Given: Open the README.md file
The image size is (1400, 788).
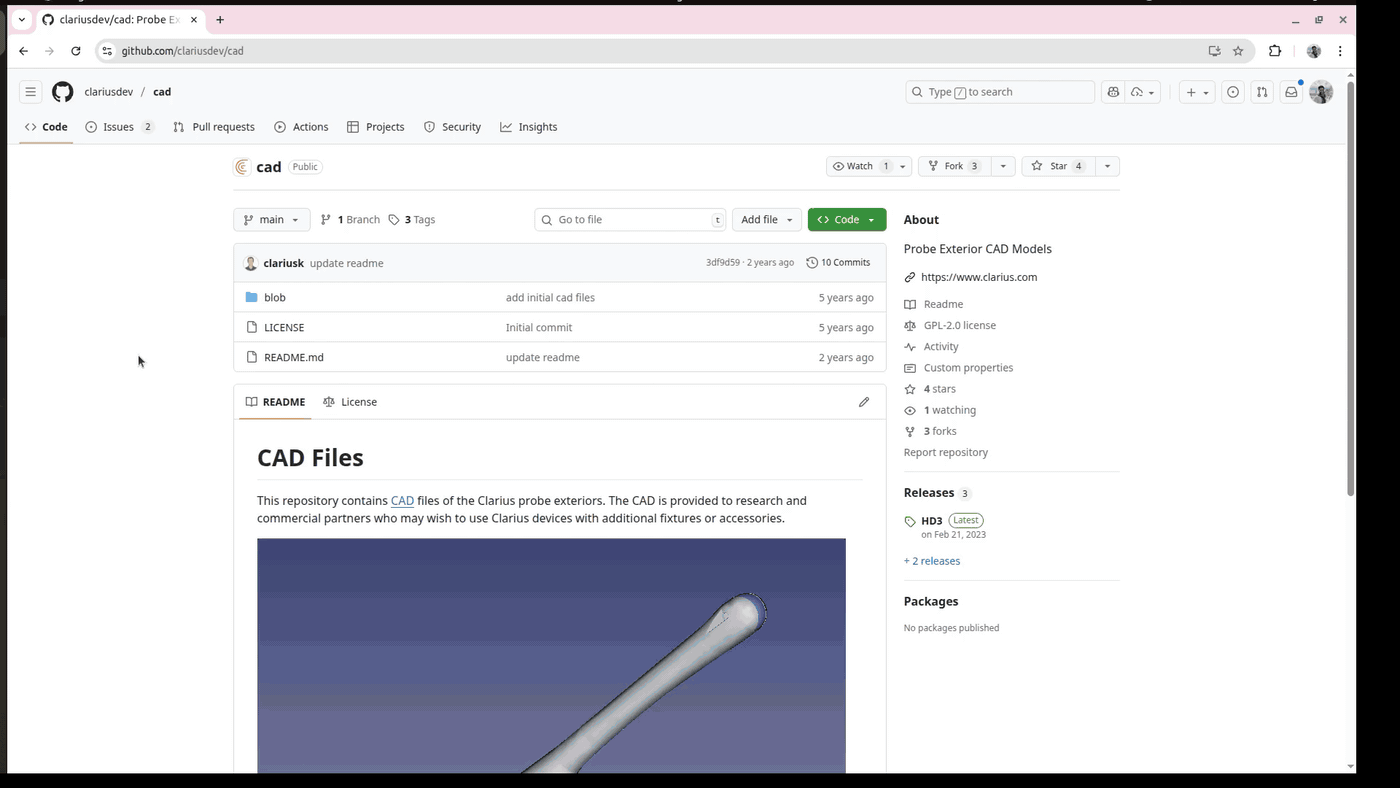Looking at the screenshot, I should click(294, 358).
